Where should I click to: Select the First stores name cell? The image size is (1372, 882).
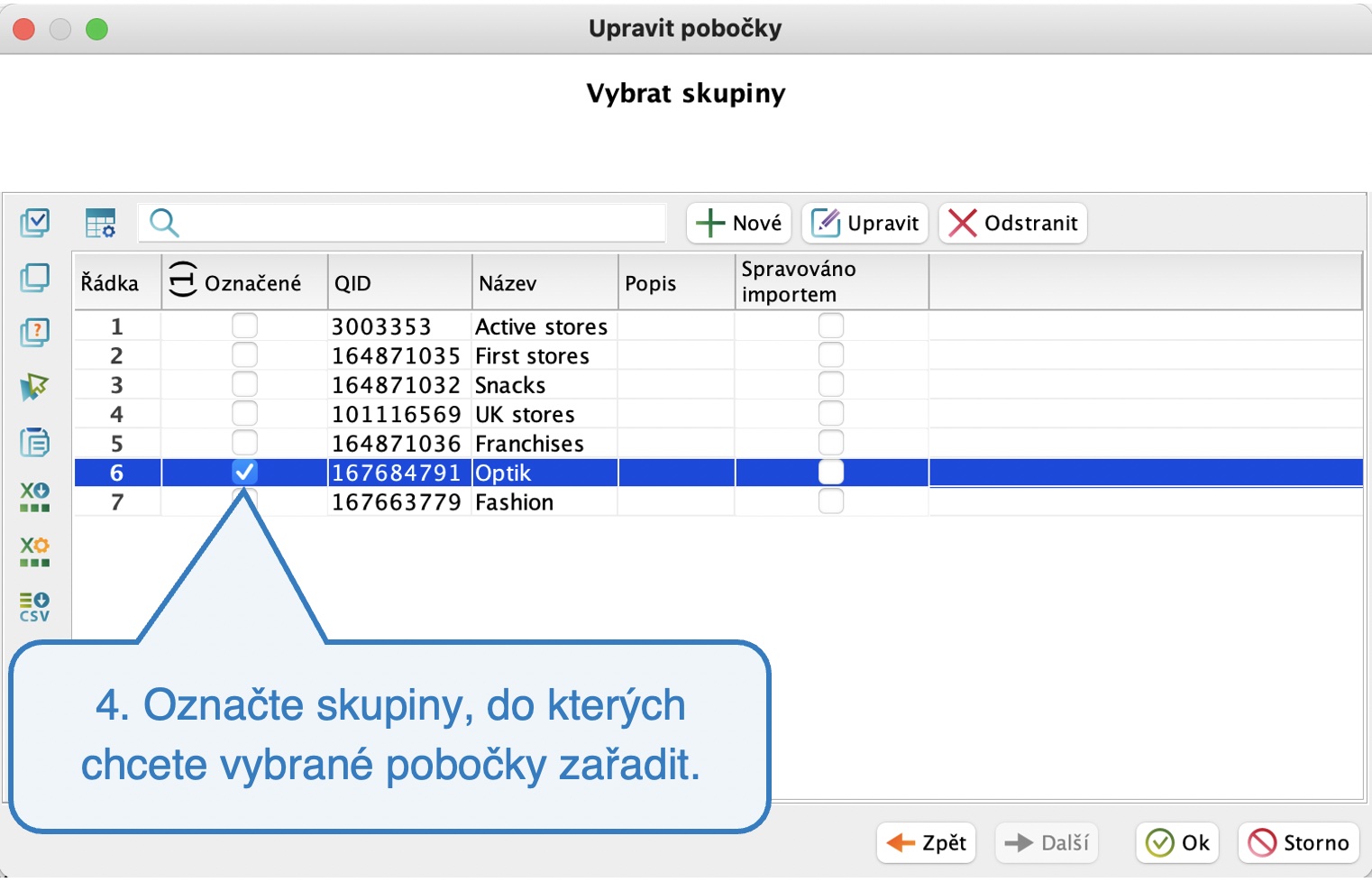click(545, 355)
